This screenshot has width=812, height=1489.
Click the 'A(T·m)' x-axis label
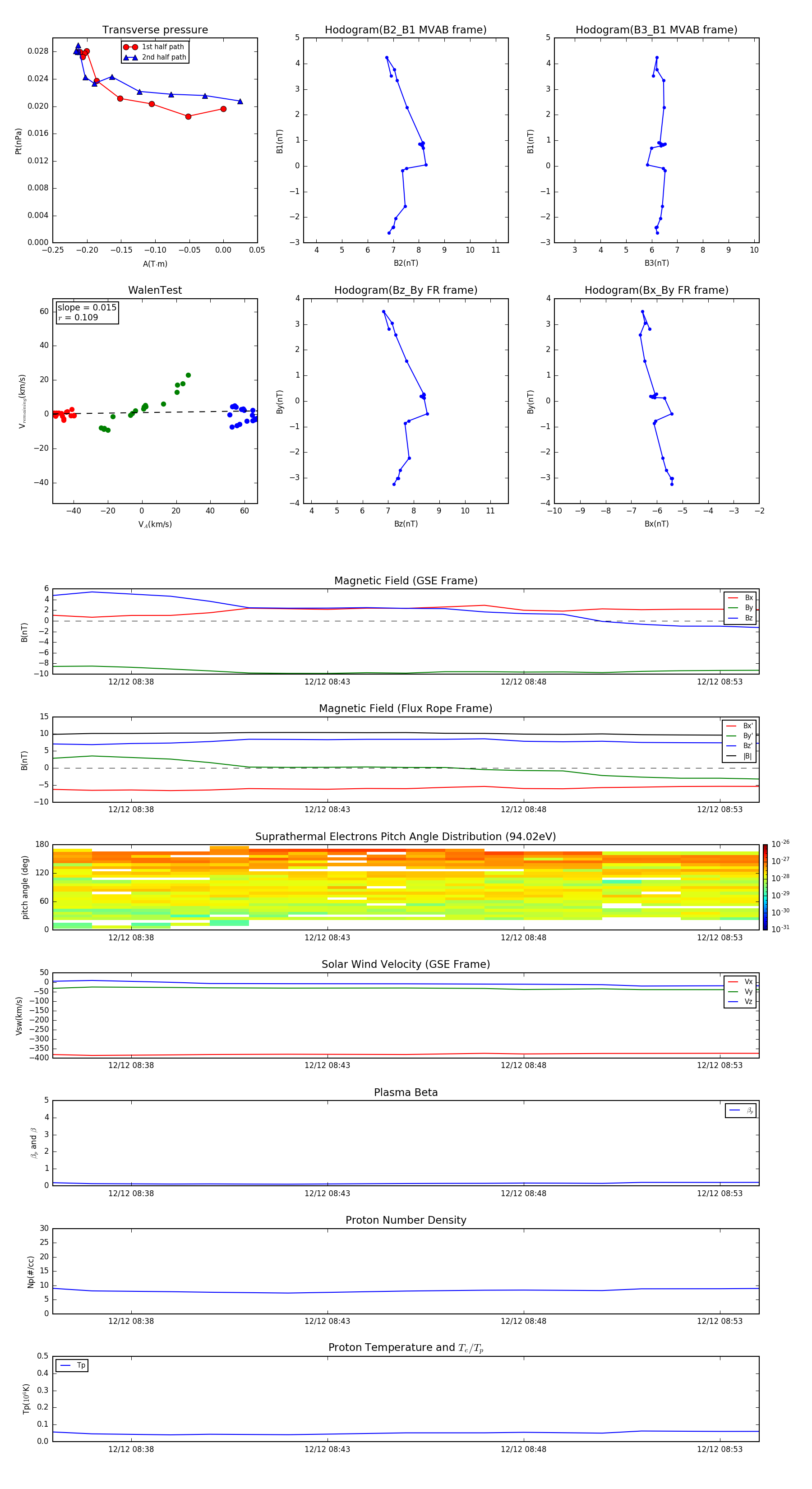[155, 264]
